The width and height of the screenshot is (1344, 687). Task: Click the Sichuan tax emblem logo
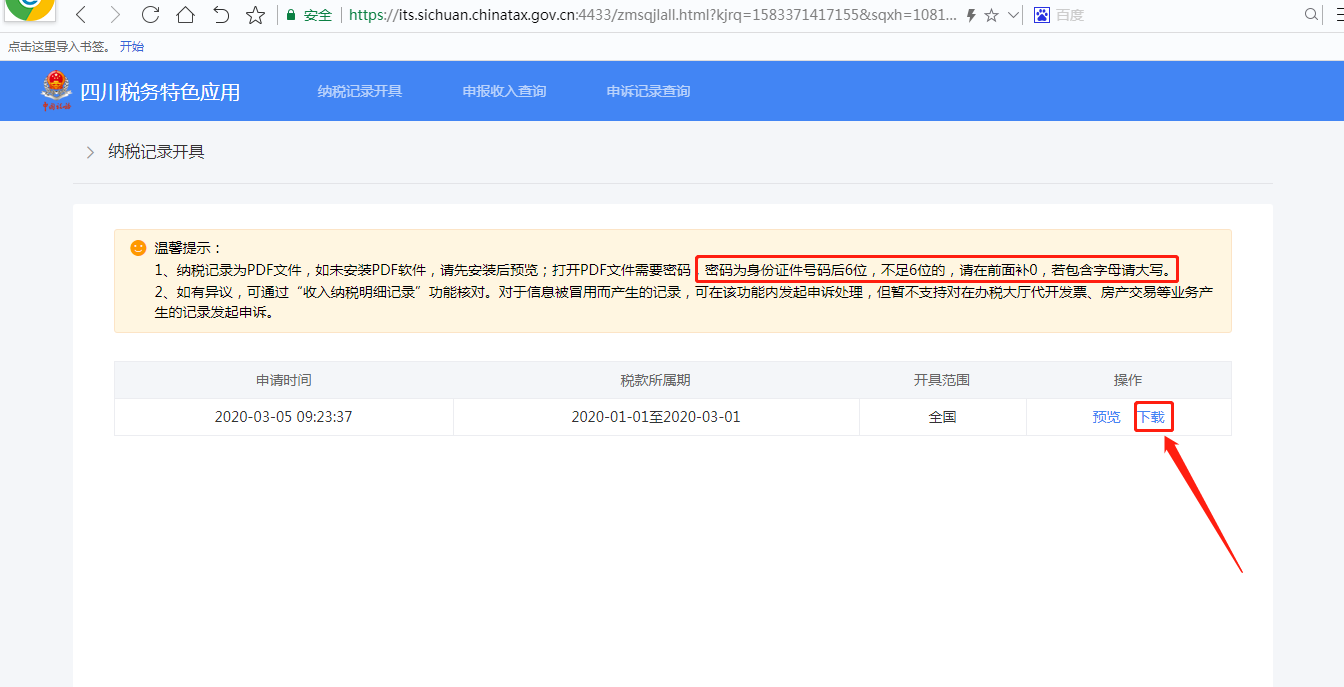(56, 91)
